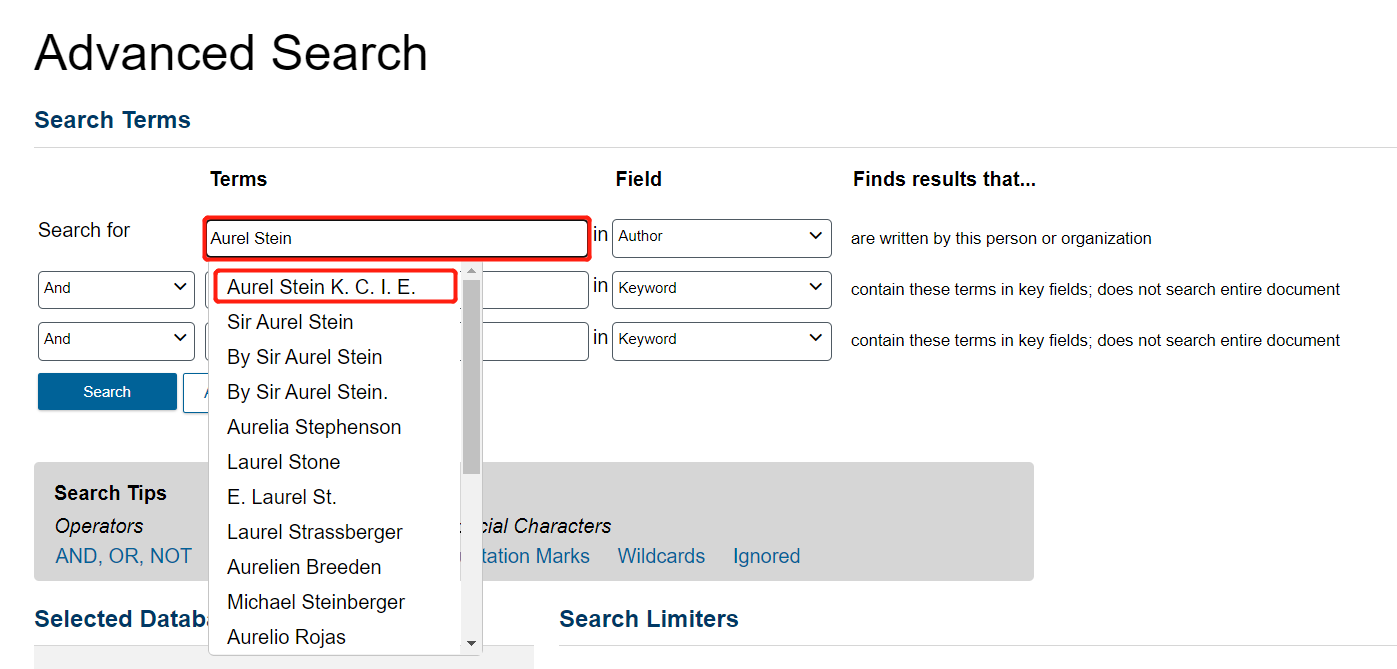1397x669 pixels.
Task: Click inside the Aurel Stein search input
Action: click(396, 238)
